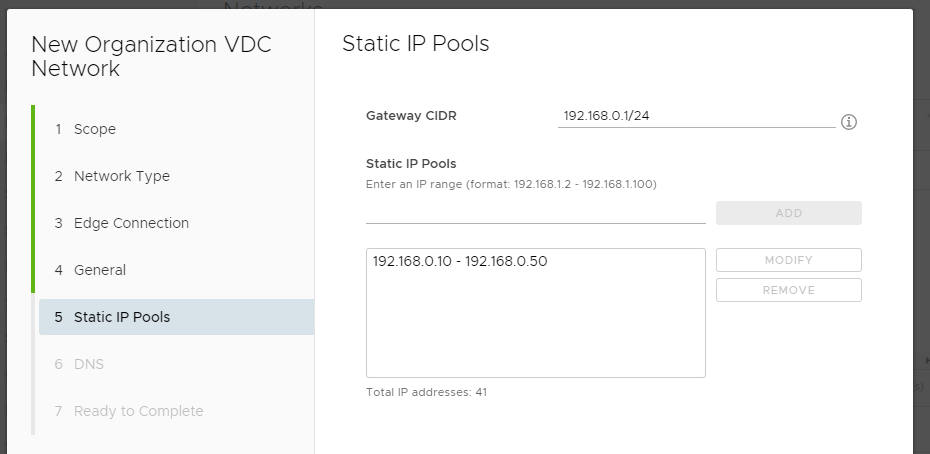Click the Gateway CIDR label

pyautogui.click(x=411, y=116)
